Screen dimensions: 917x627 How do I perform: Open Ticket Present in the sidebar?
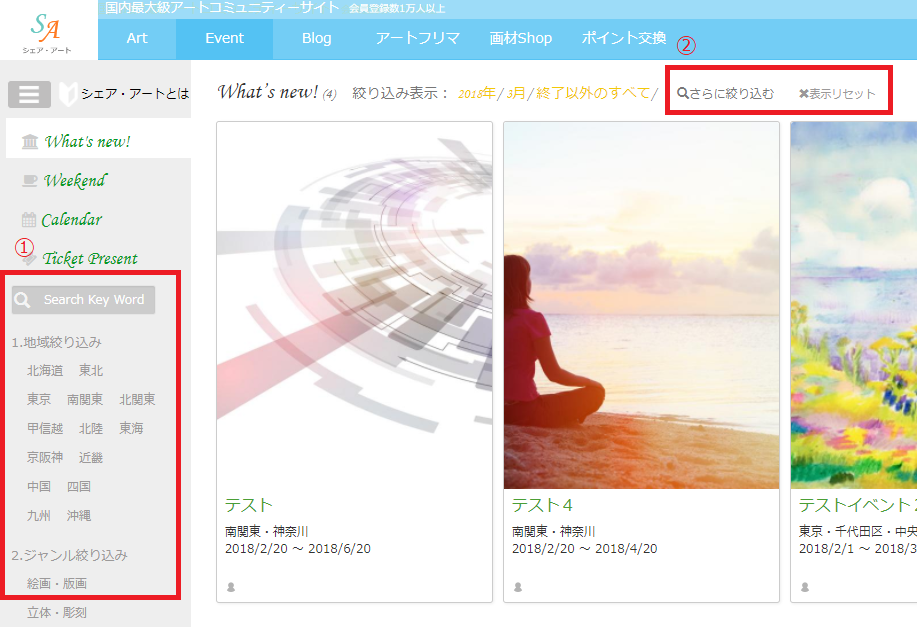[90, 259]
